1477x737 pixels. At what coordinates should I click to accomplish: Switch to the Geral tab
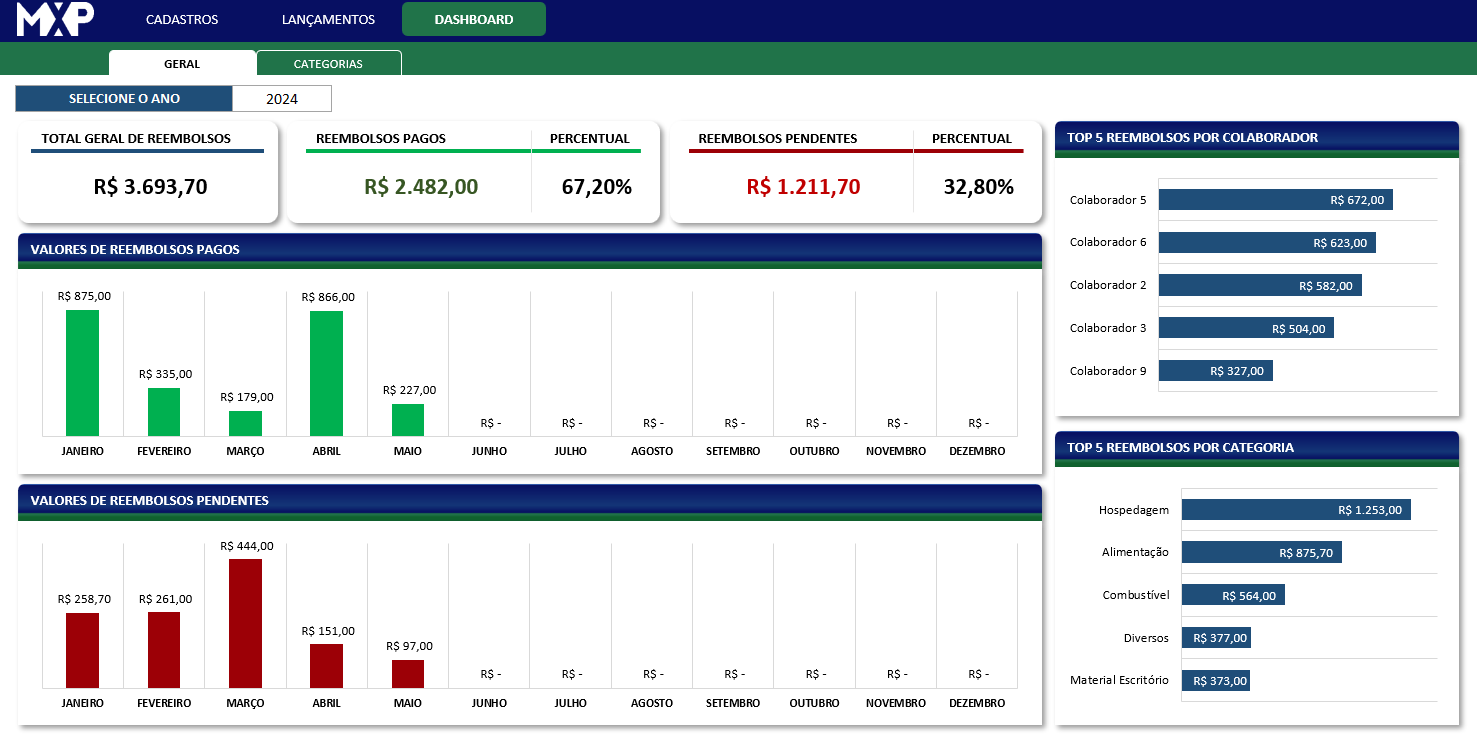click(x=182, y=63)
